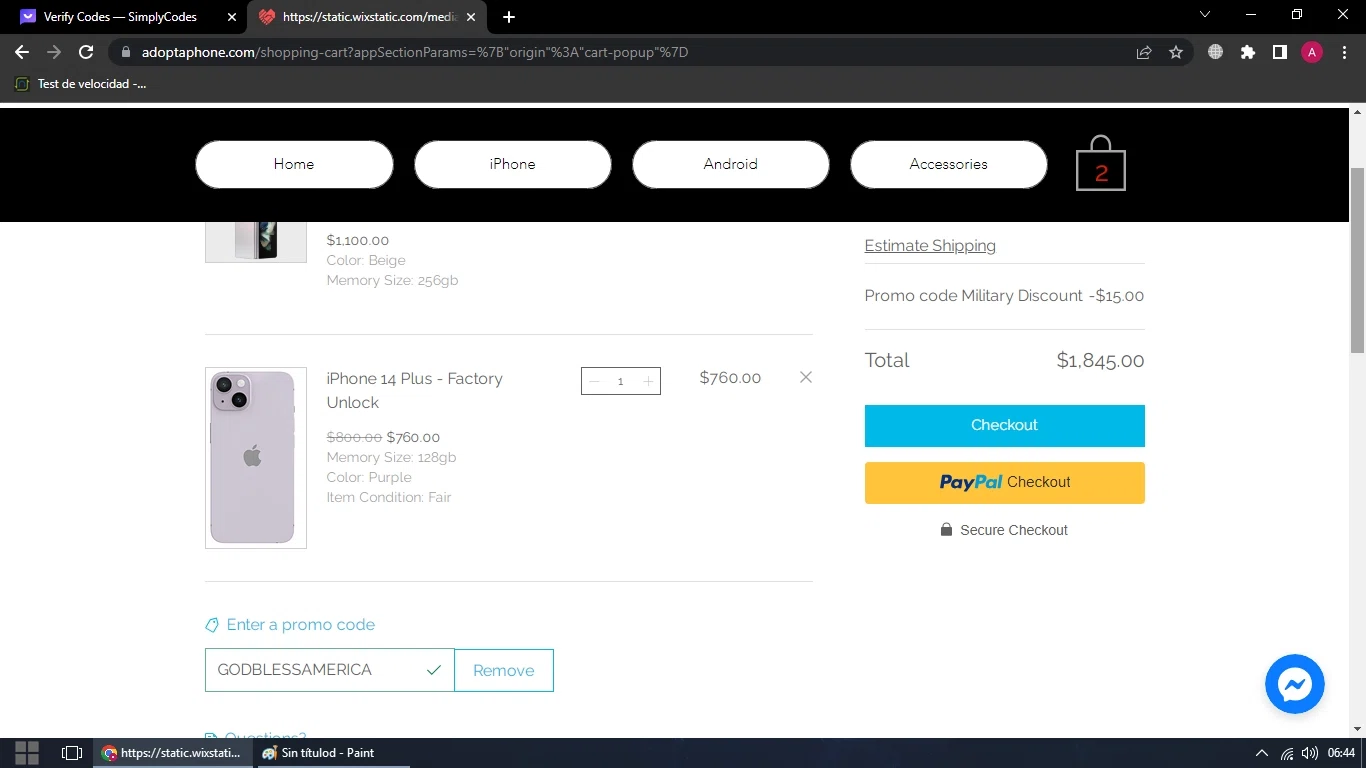This screenshot has height=768, width=1366.
Task: Share this page from address bar
Action: click(1144, 52)
